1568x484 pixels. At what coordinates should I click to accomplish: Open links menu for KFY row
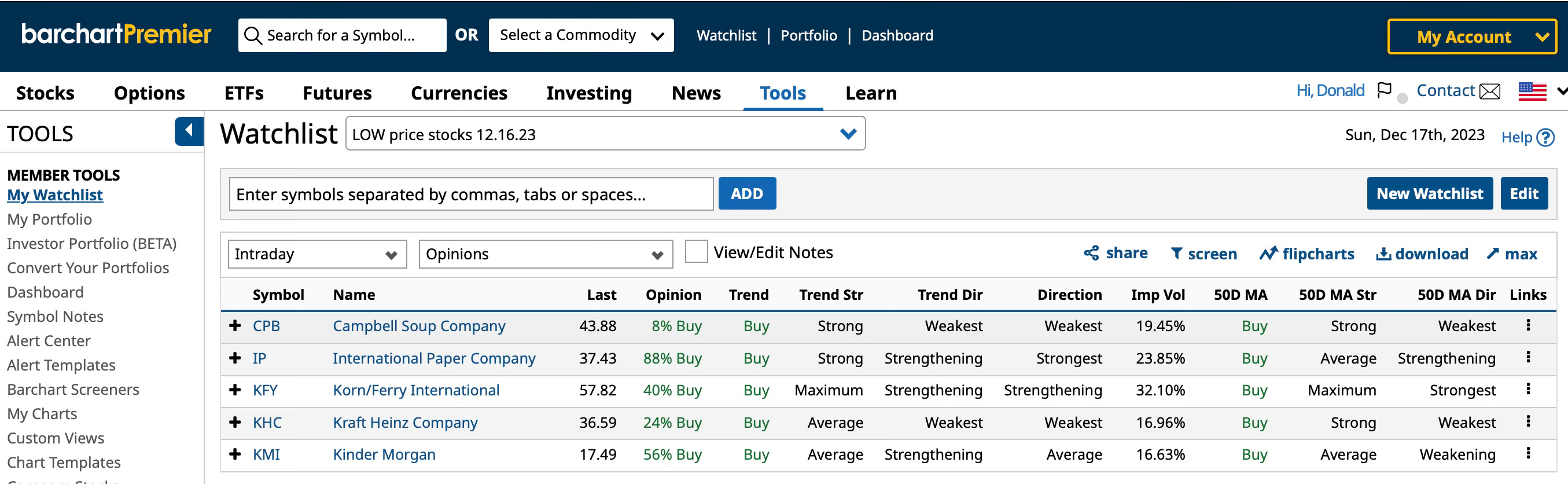coord(1528,389)
